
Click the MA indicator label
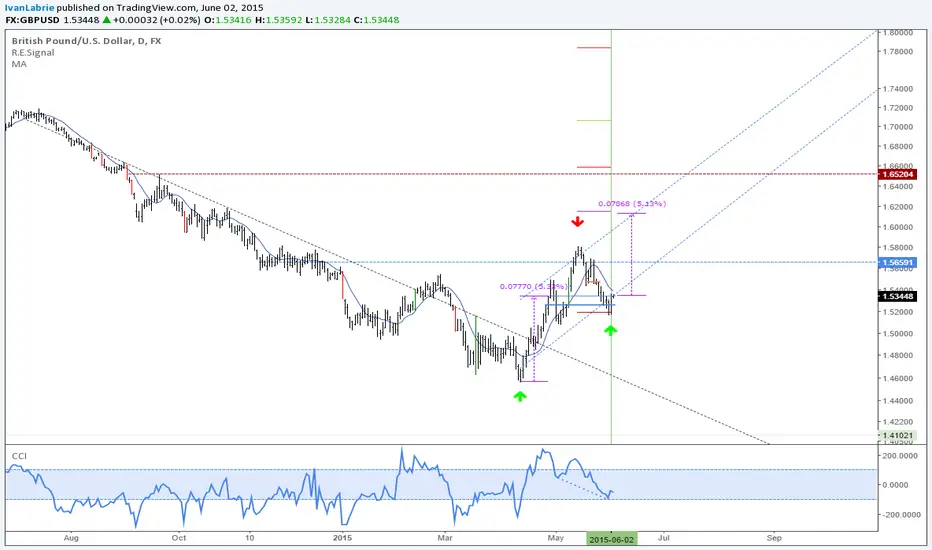click(x=19, y=64)
